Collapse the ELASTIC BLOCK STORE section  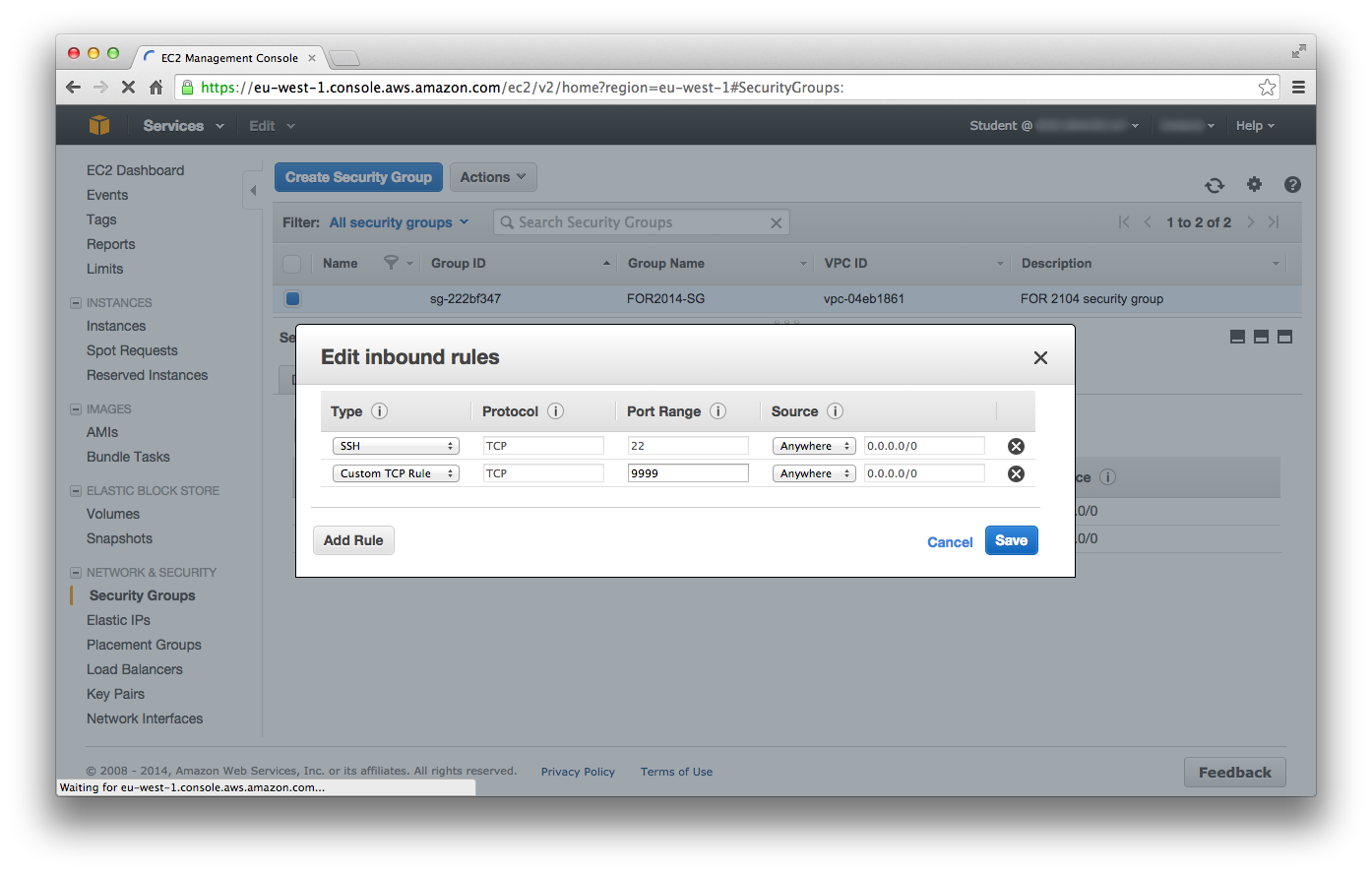coord(76,491)
